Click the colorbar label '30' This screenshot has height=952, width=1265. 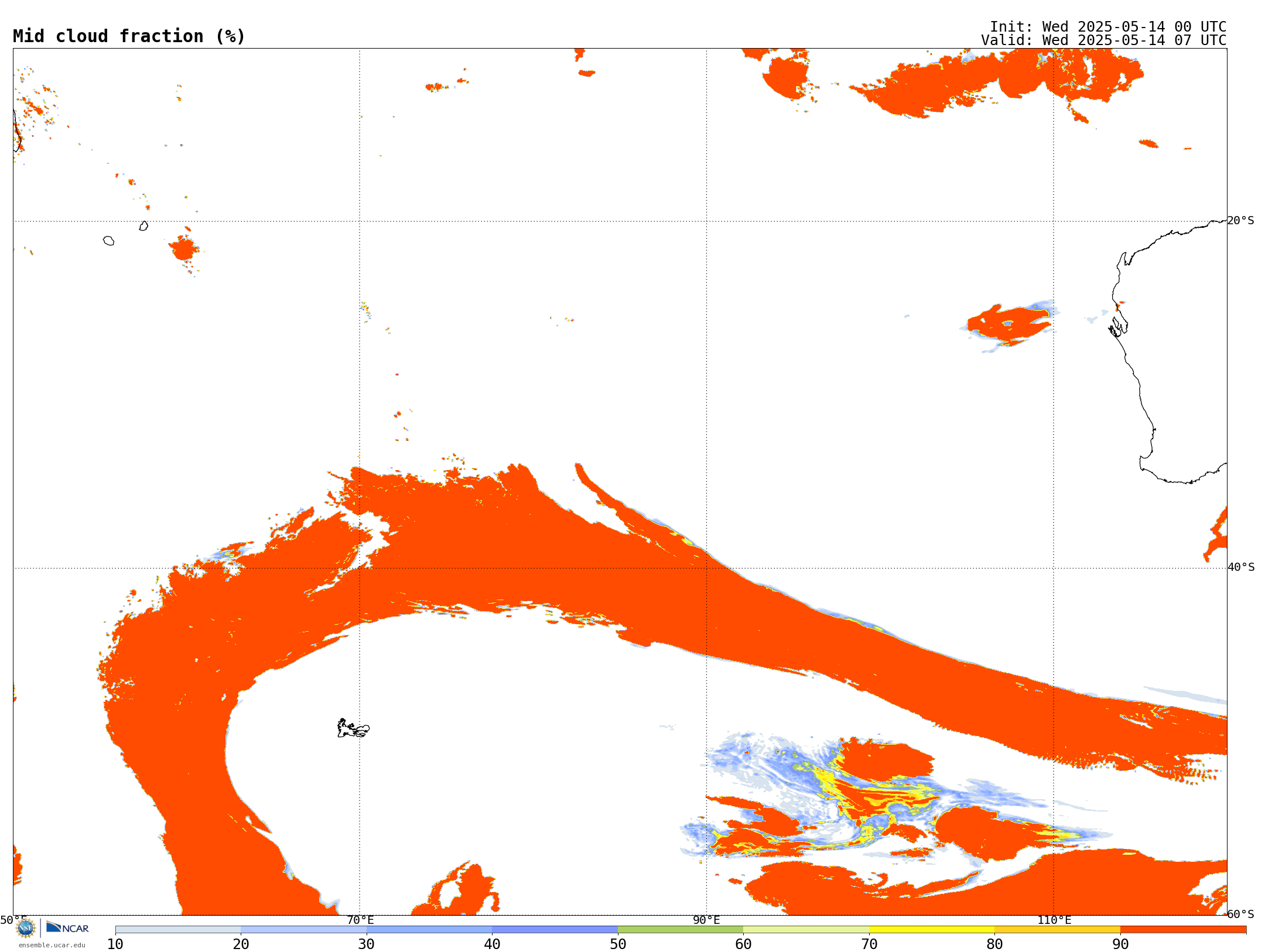pyautogui.click(x=367, y=944)
